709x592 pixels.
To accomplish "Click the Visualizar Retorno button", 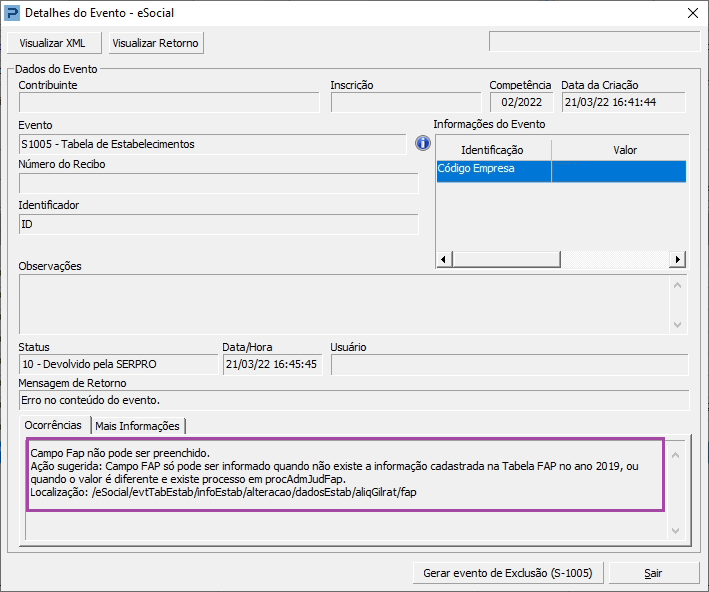I will (156, 43).
